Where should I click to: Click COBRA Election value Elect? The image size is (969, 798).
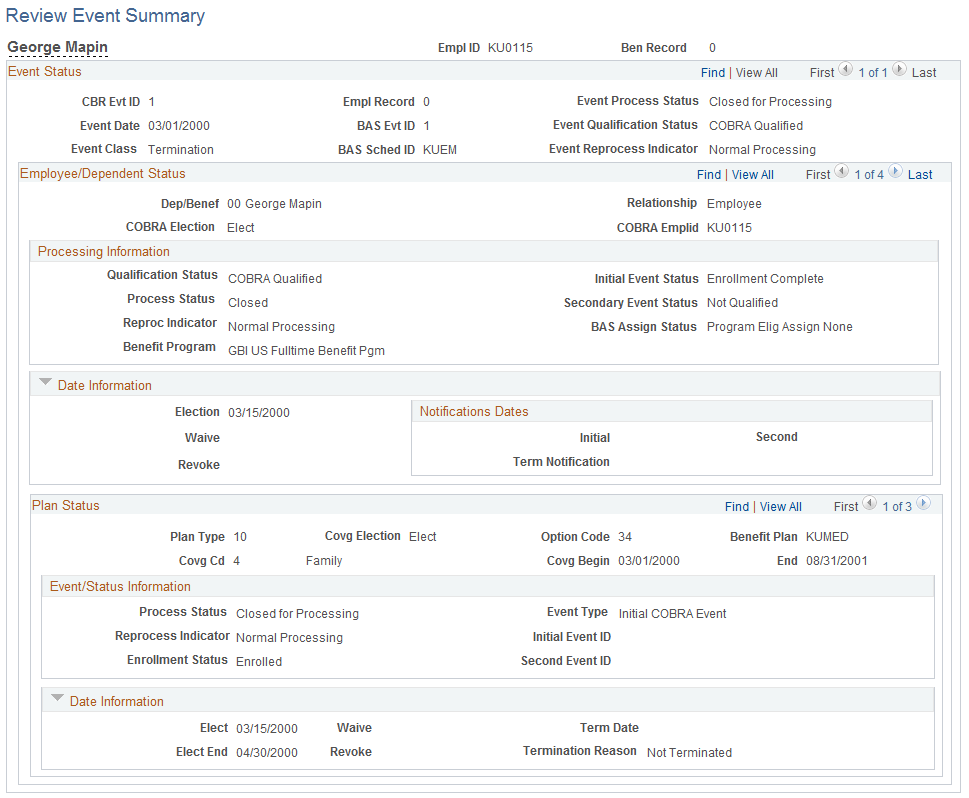[x=240, y=227]
